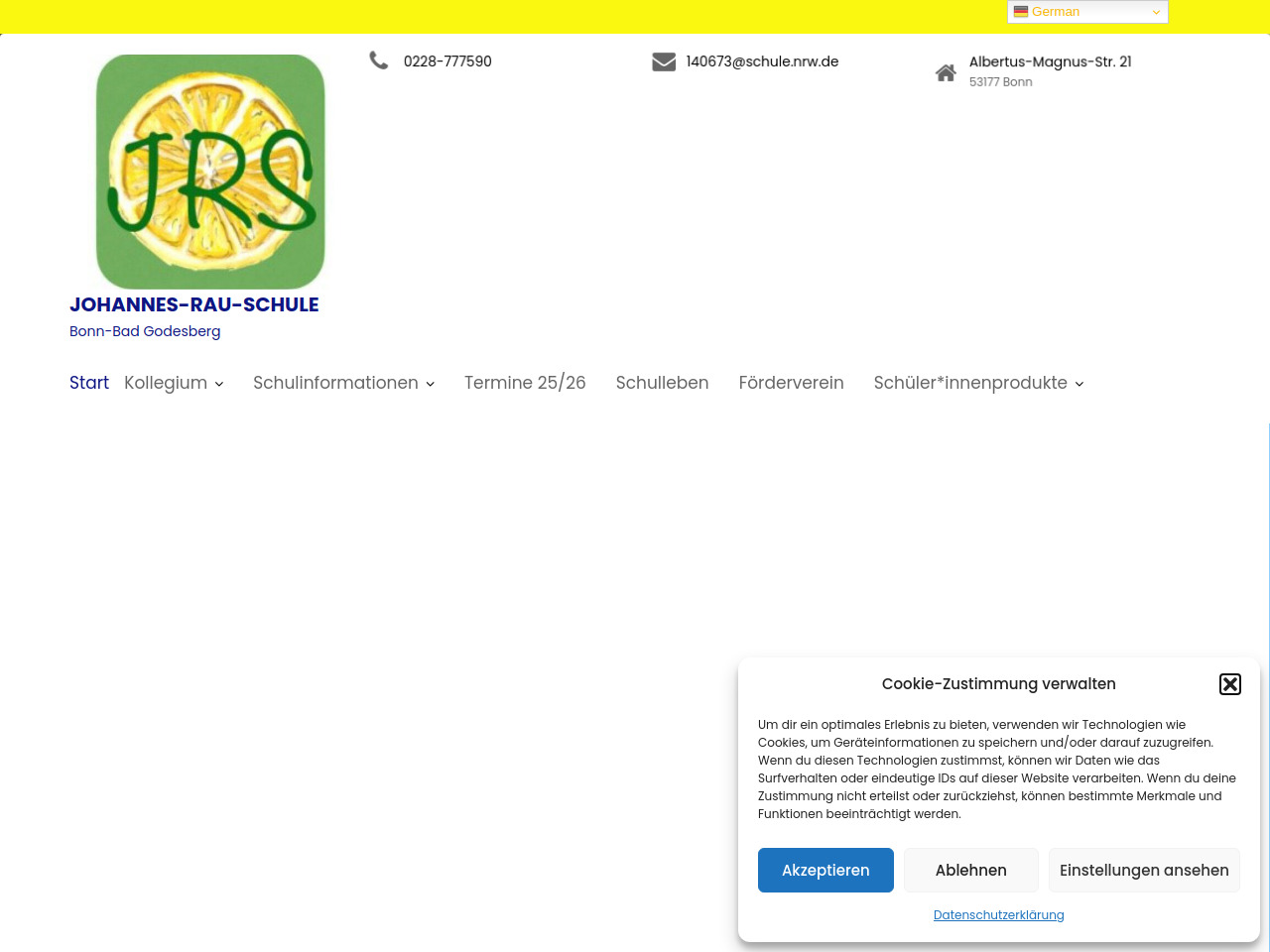Go to the Start menu item
Viewport: 1270px width, 952px height.
click(89, 383)
